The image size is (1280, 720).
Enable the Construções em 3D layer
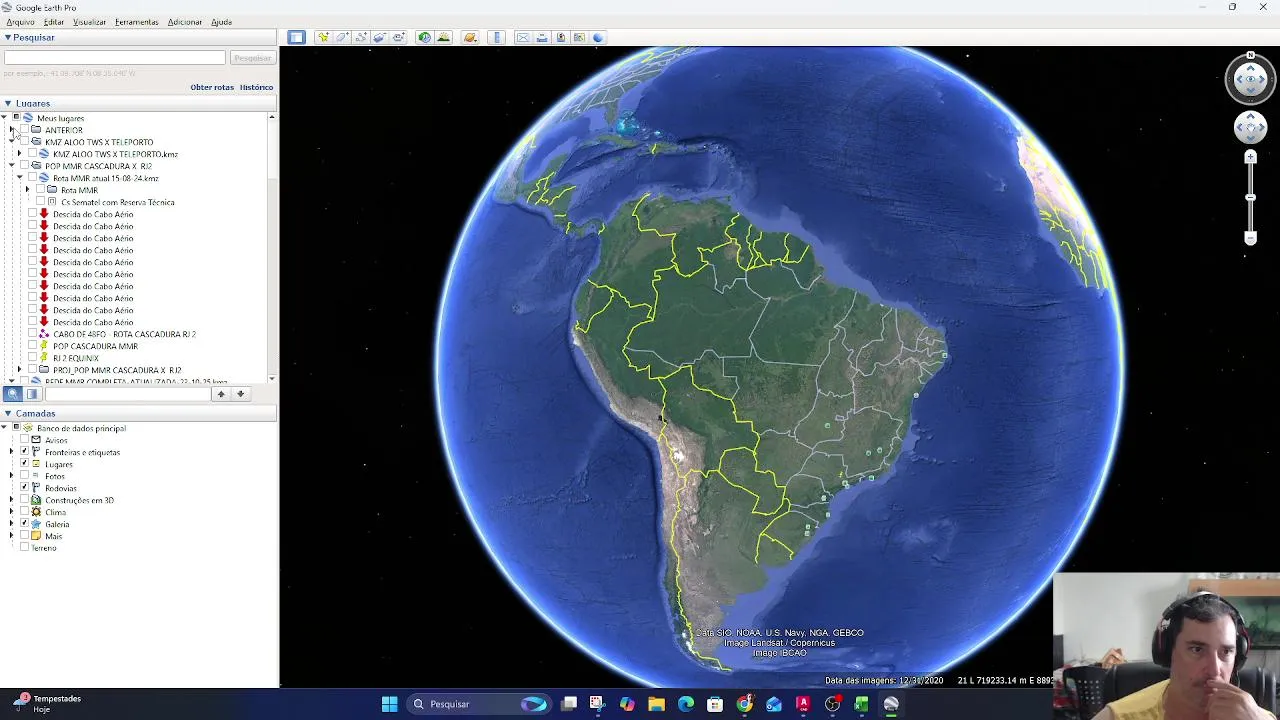click(x=24, y=500)
